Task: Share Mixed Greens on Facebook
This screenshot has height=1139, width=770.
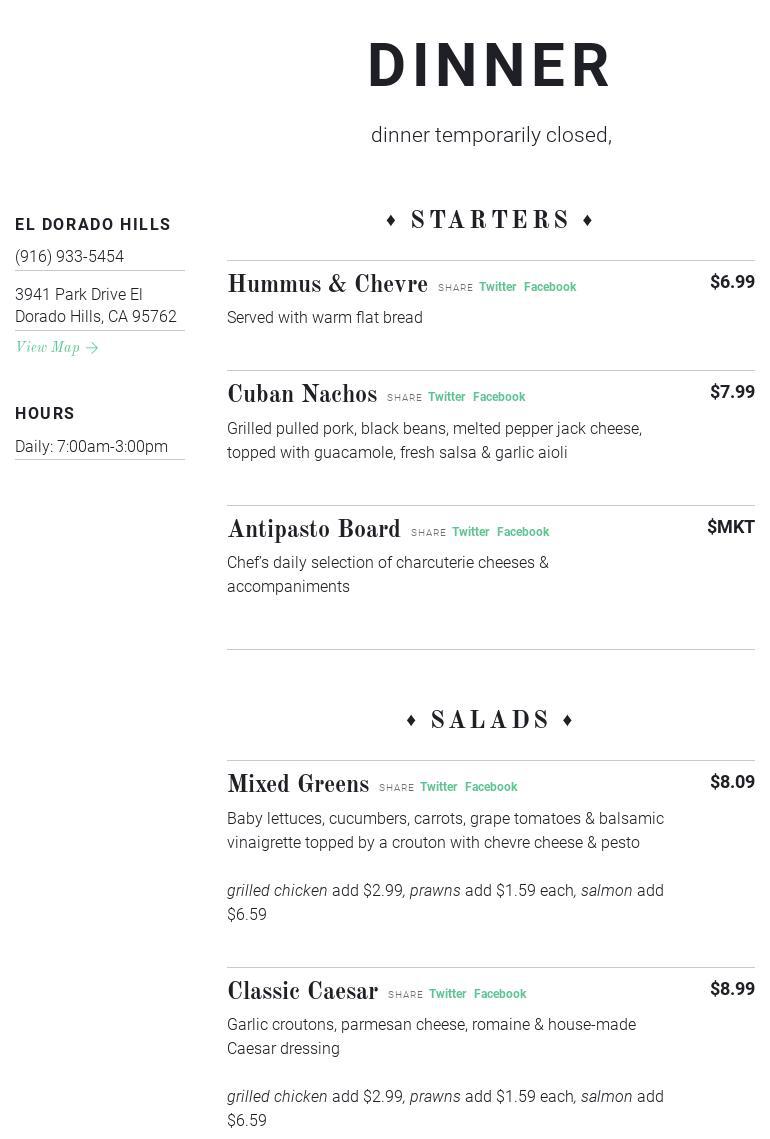Action: pyautogui.click(x=491, y=787)
